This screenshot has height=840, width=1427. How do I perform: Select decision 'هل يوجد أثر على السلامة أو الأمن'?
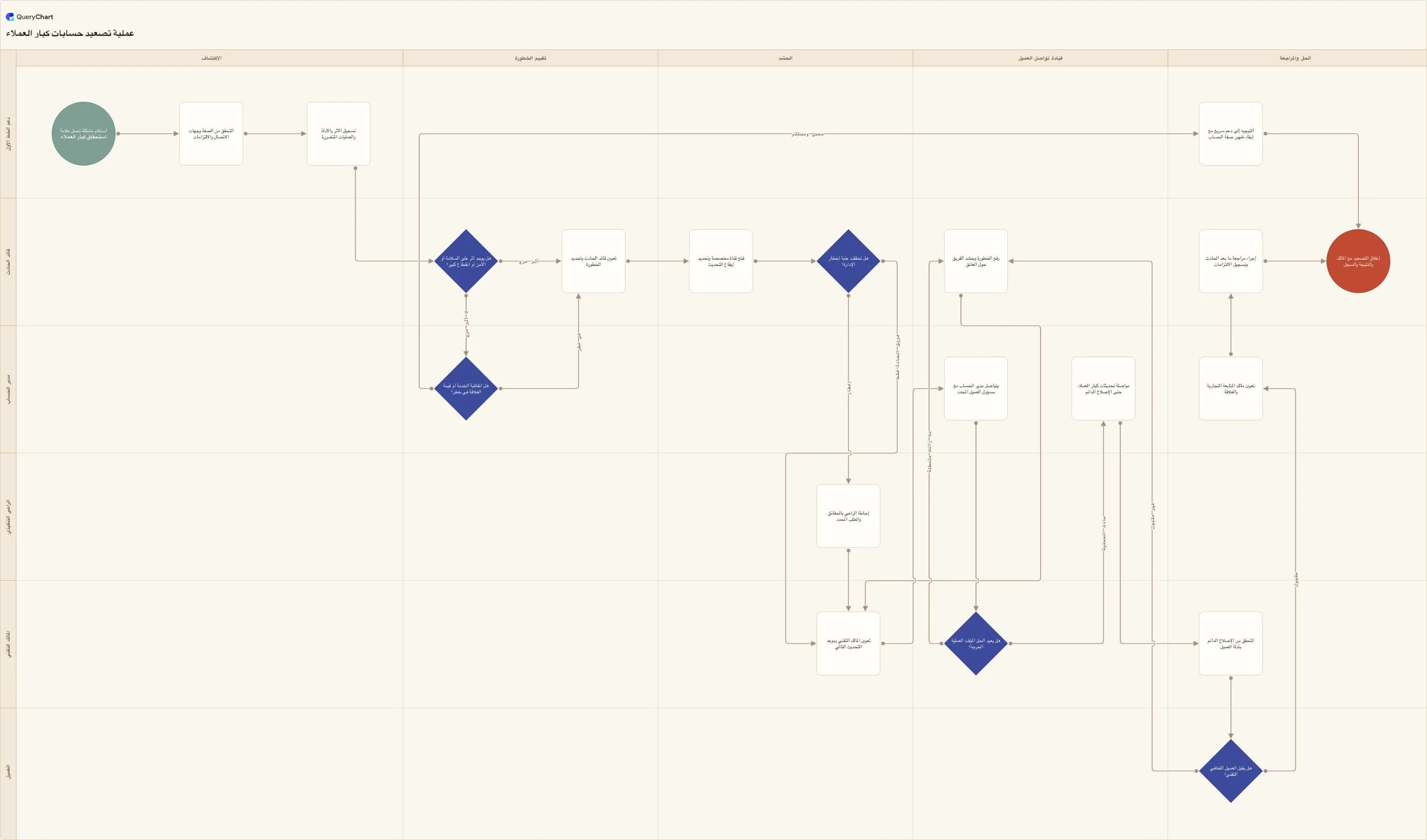466,261
